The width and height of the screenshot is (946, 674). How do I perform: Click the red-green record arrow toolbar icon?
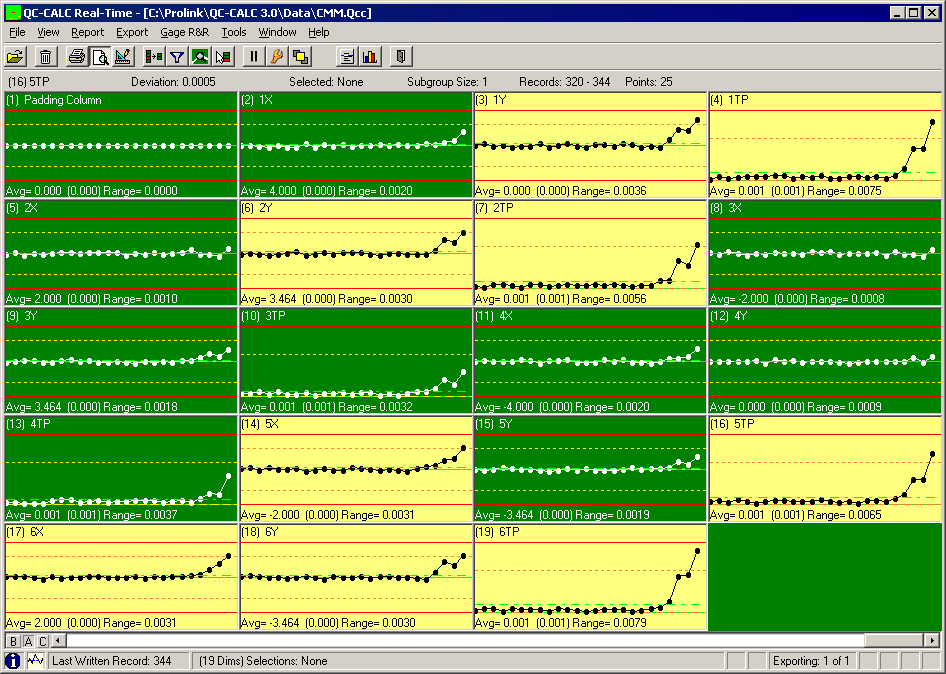[x=154, y=57]
